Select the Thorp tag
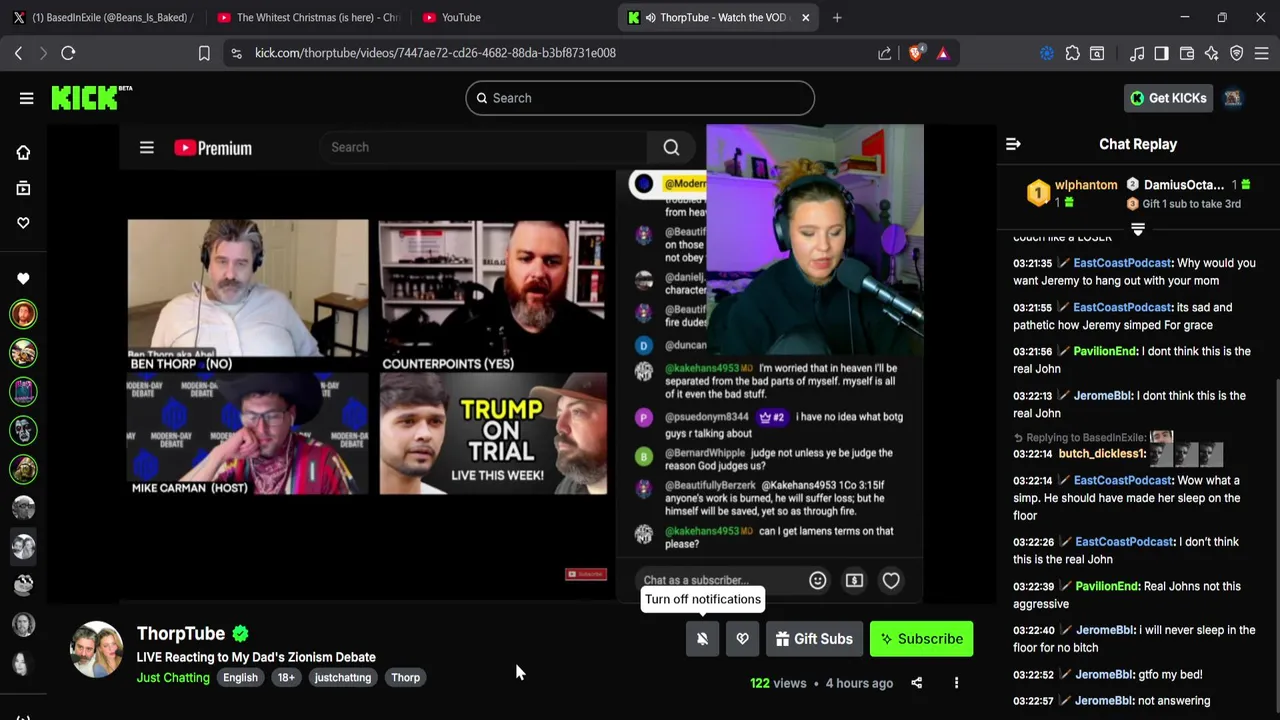This screenshot has height=720, width=1280. click(405, 677)
